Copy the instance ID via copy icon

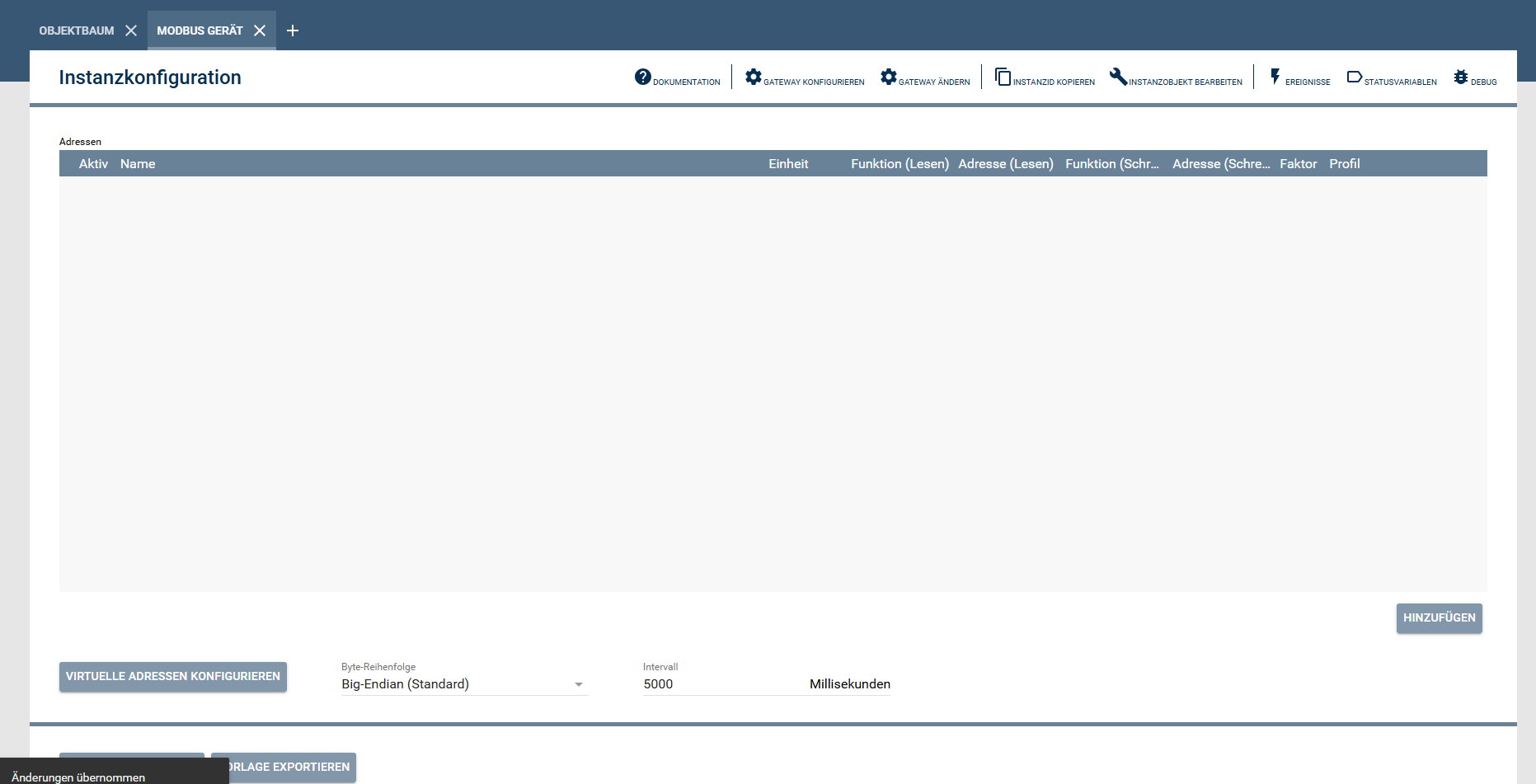[1003, 77]
